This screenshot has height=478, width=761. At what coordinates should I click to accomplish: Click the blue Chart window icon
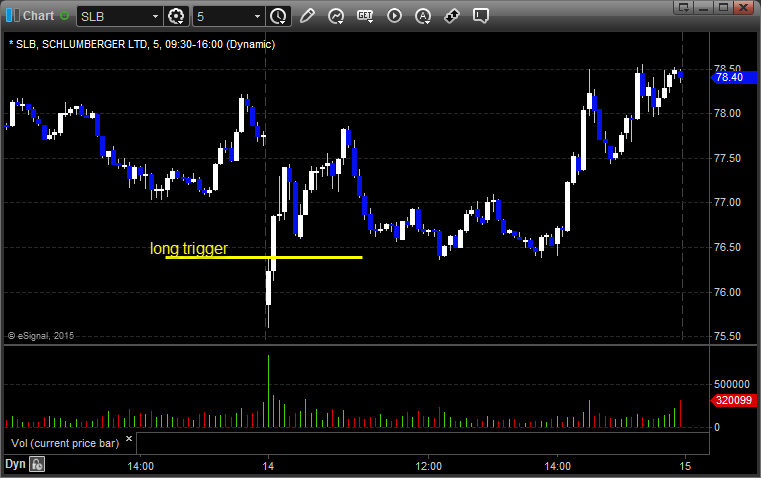13,16
